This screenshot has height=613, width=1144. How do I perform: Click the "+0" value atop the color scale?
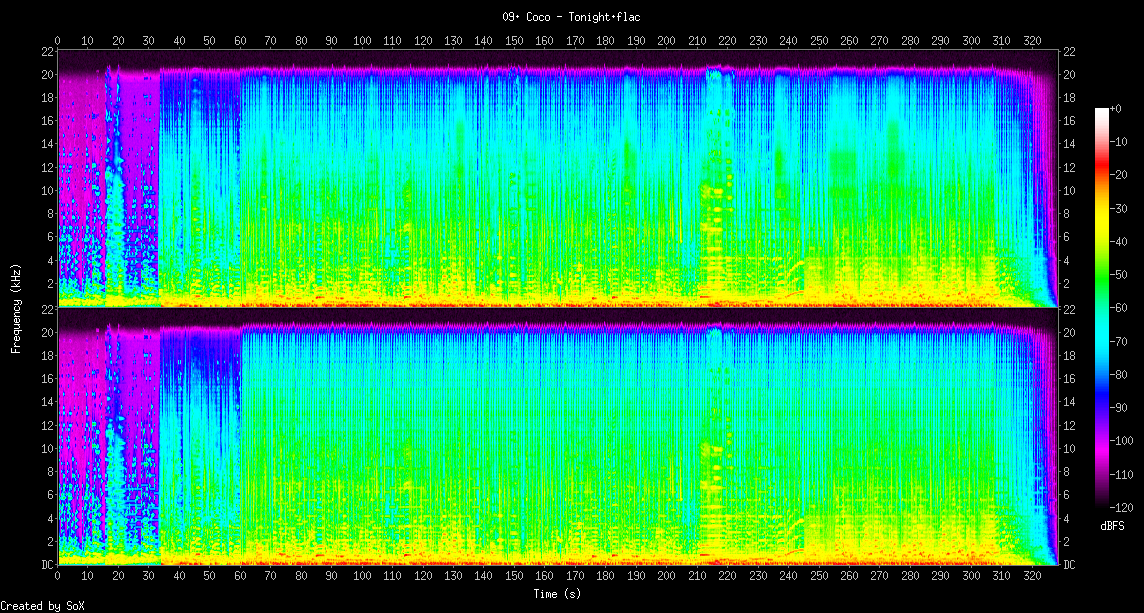click(1116, 108)
